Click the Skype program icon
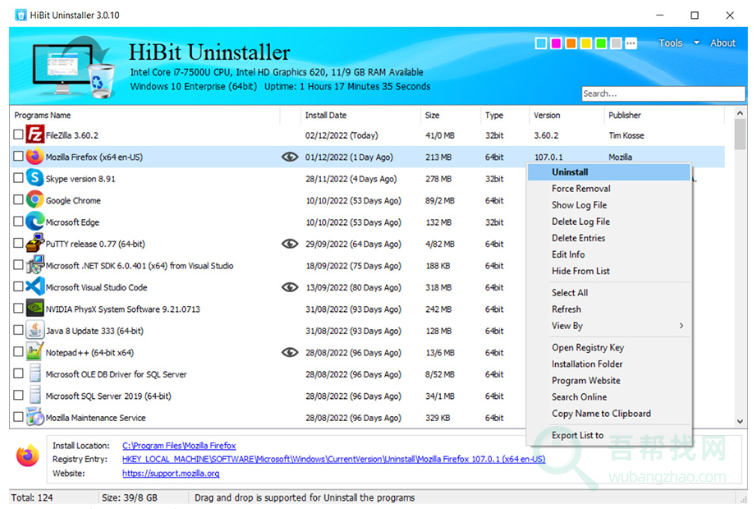 (x=35, y=178)
